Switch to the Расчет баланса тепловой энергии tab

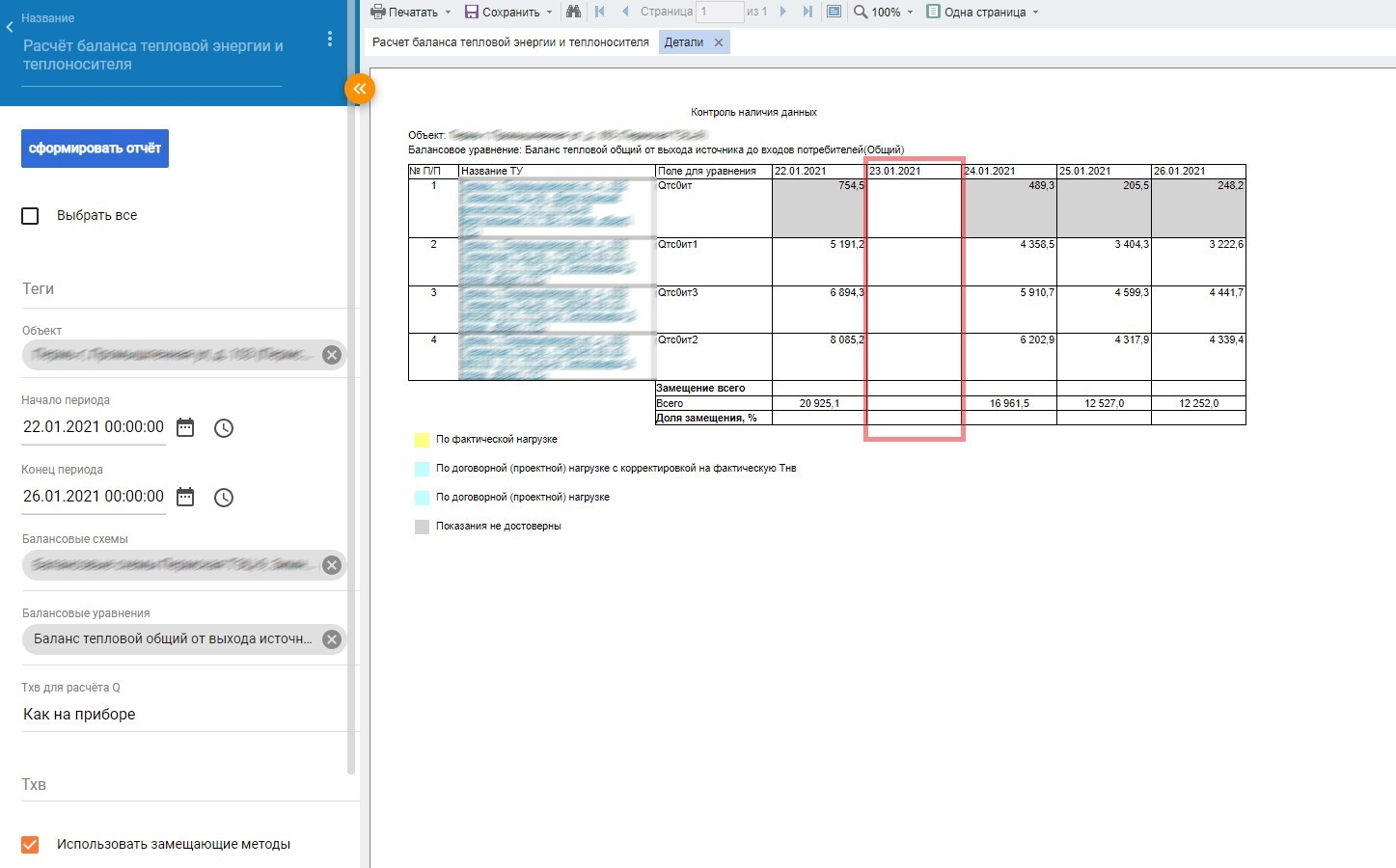pyautogui.click(x=511, y=42)
